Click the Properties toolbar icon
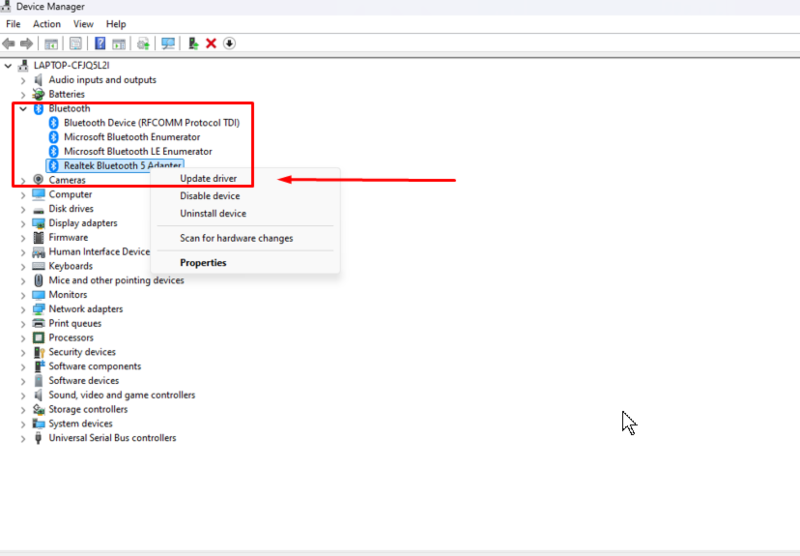800x556 pixels. pyautogui.click(x=76, y=44)
